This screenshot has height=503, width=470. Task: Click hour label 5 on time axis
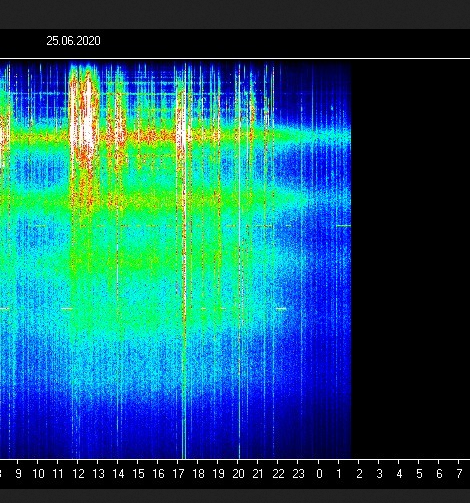pyautogui.click(x=419, y=473)
